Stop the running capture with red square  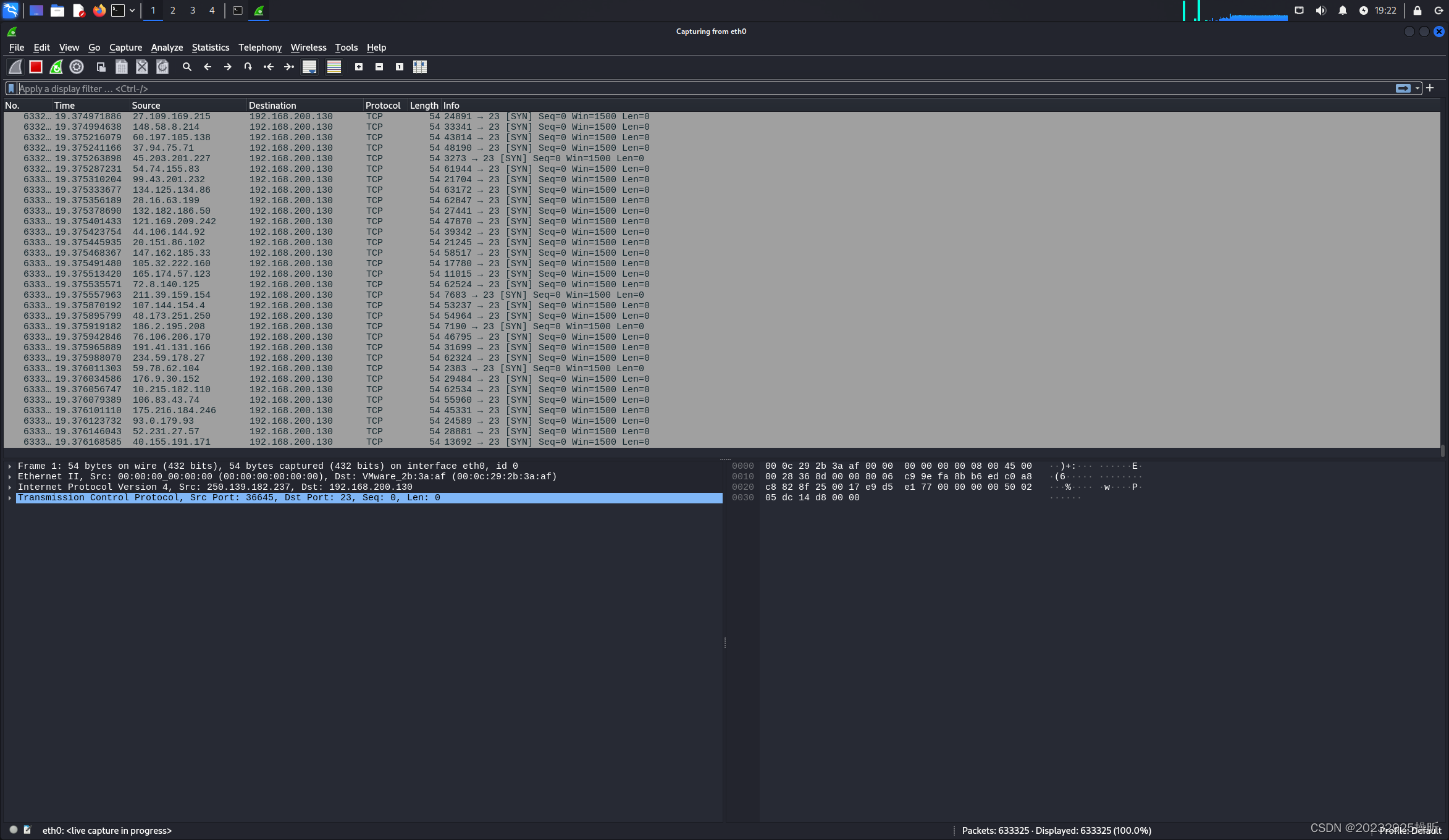pyautogui.click(x=36, y=67)
